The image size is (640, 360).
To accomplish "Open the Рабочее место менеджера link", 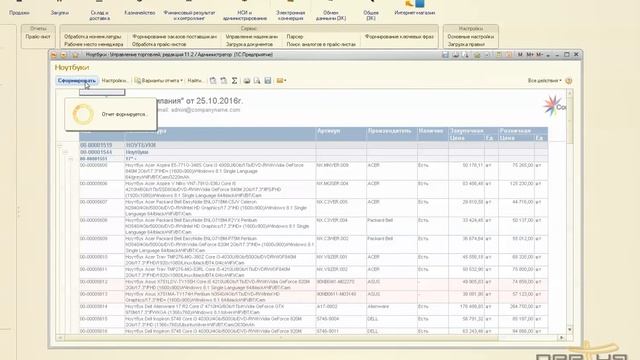I will (x=93, y=44).
